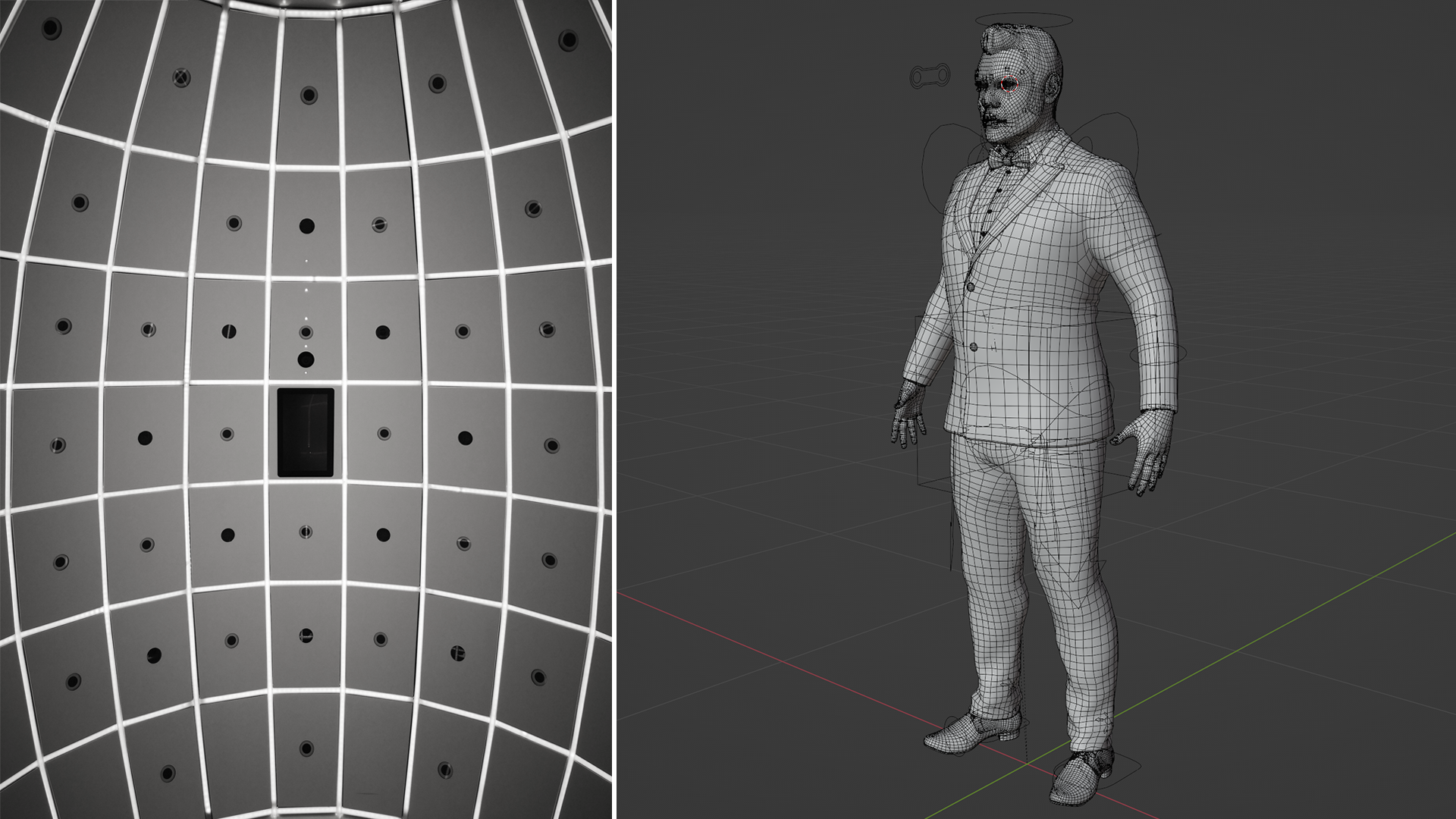Click the large lens directly above the black screen

[306, 359]
